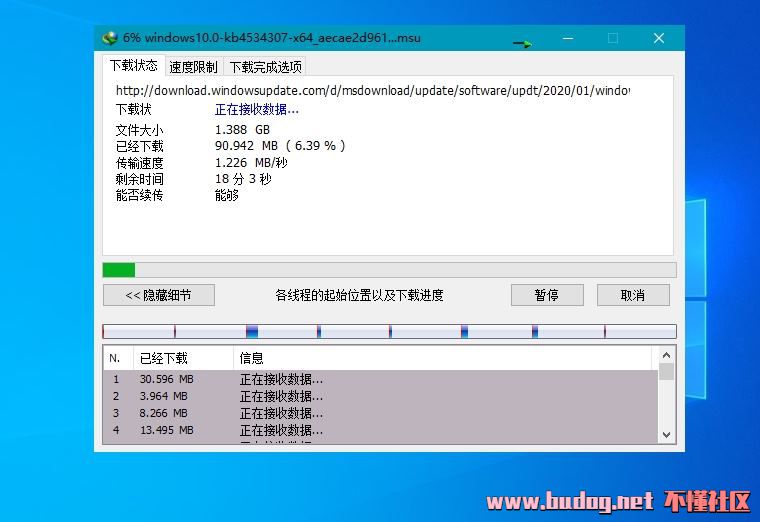Minimize the download progress window
The image size is (760, 522).
(x=567, y=38)
